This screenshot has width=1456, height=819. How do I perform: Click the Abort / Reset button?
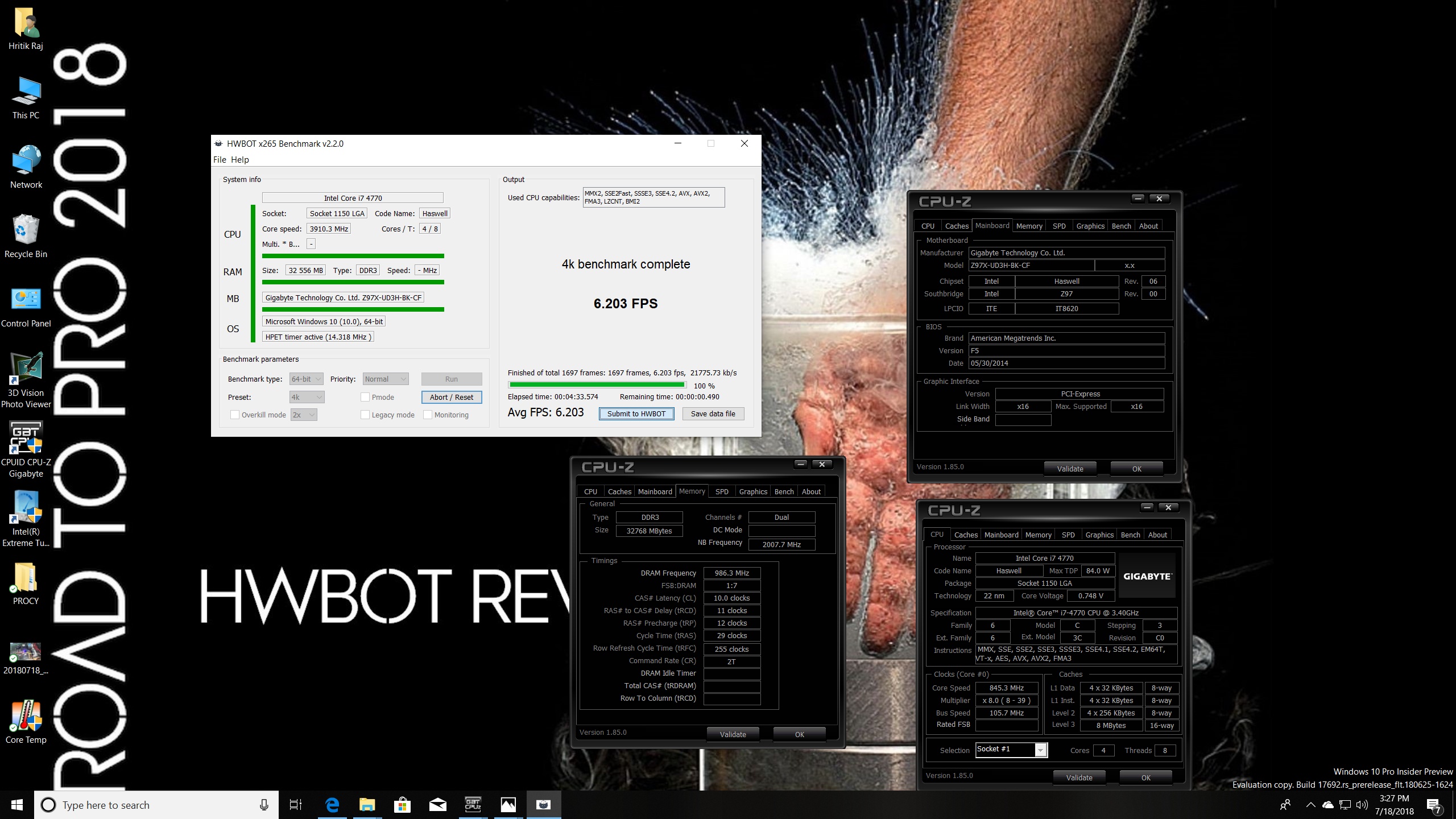(452, 397)
